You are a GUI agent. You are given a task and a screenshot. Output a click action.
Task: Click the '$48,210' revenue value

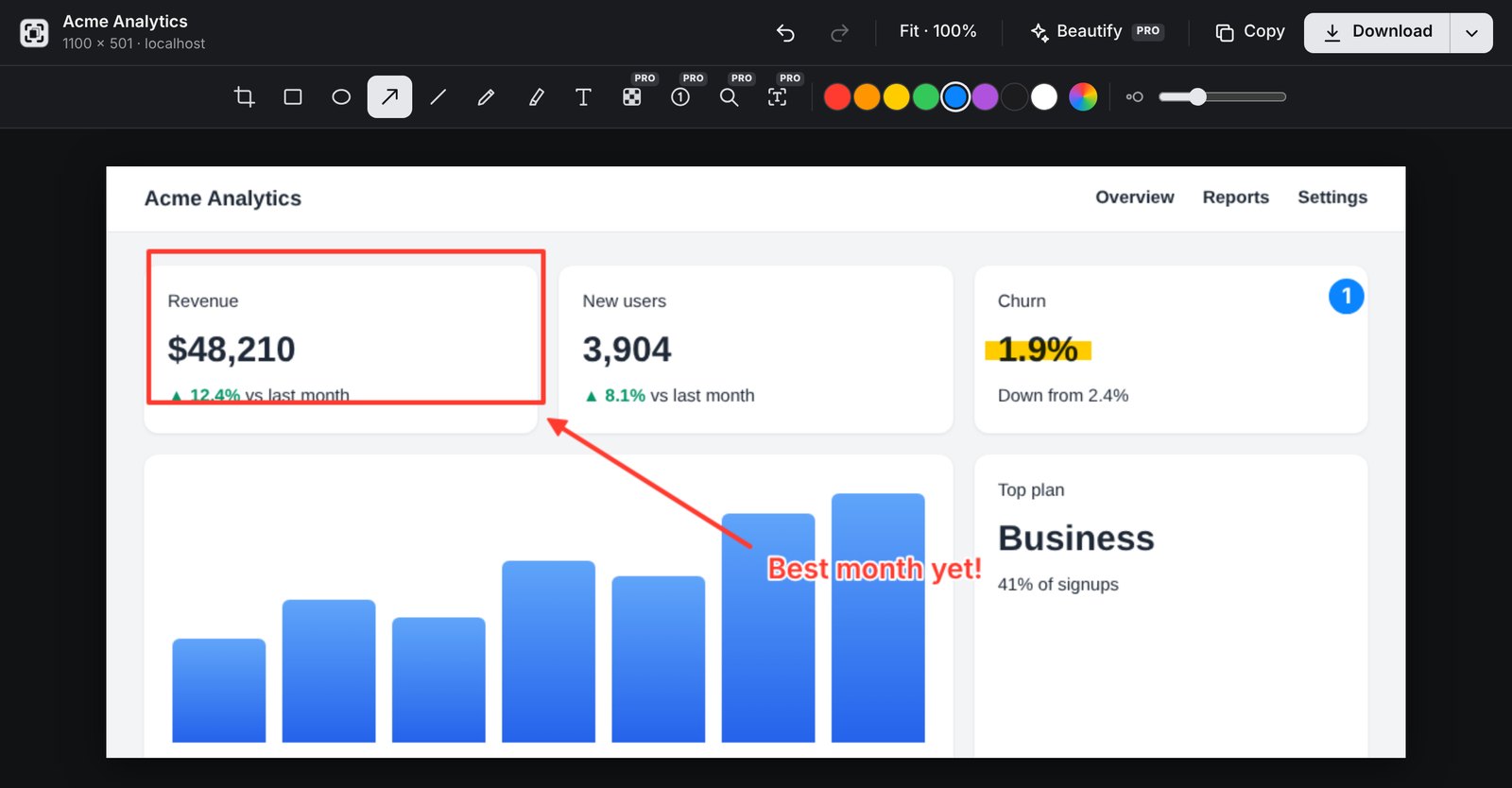coord(232,350)
